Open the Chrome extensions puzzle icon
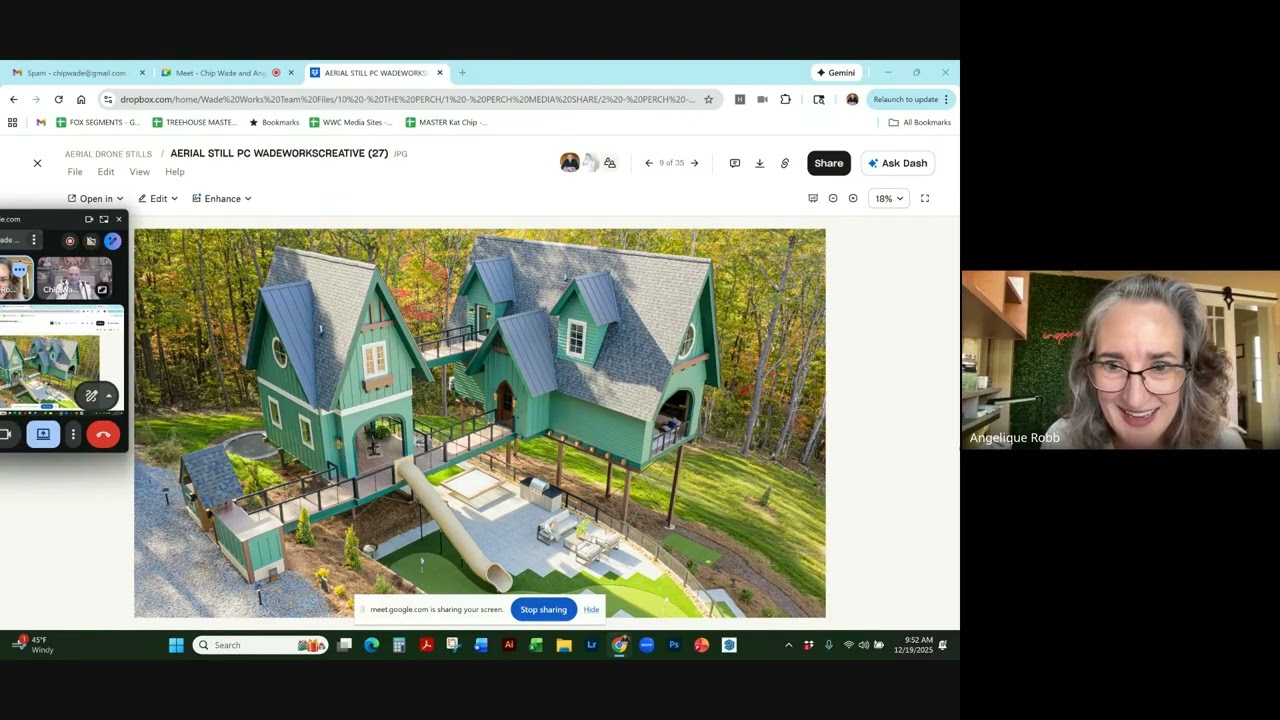Image resolution: width=1280 pixels, height=720 pixels. tap(785, 99)
